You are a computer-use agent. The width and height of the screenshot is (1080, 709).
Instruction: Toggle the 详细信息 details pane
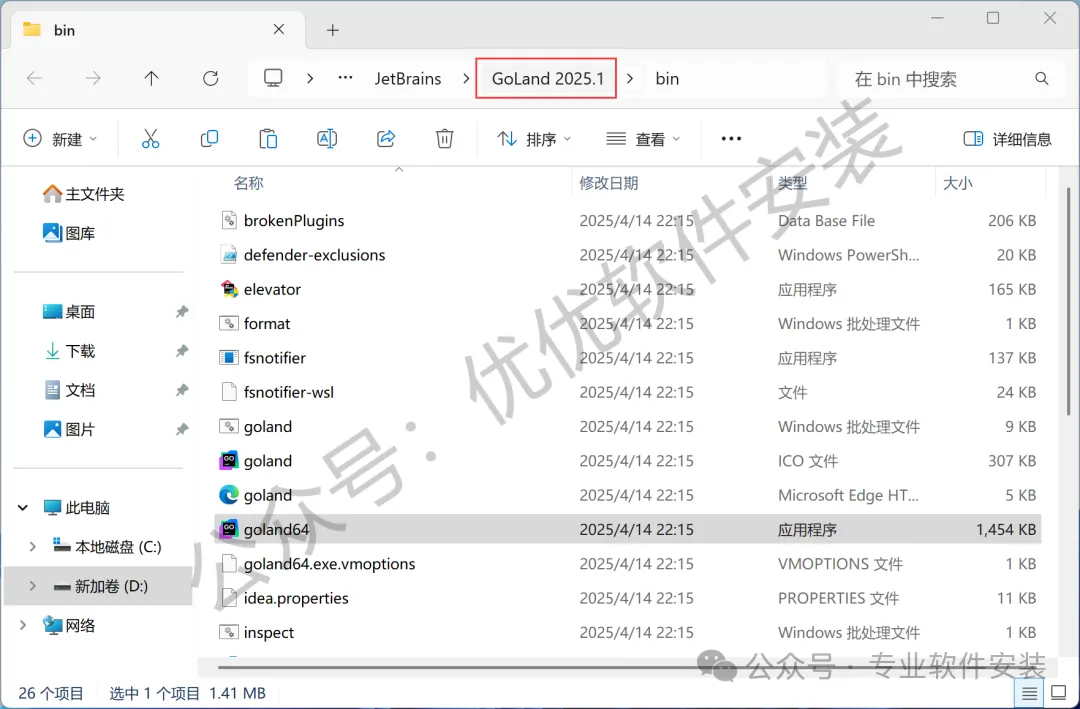point(1007,139)
